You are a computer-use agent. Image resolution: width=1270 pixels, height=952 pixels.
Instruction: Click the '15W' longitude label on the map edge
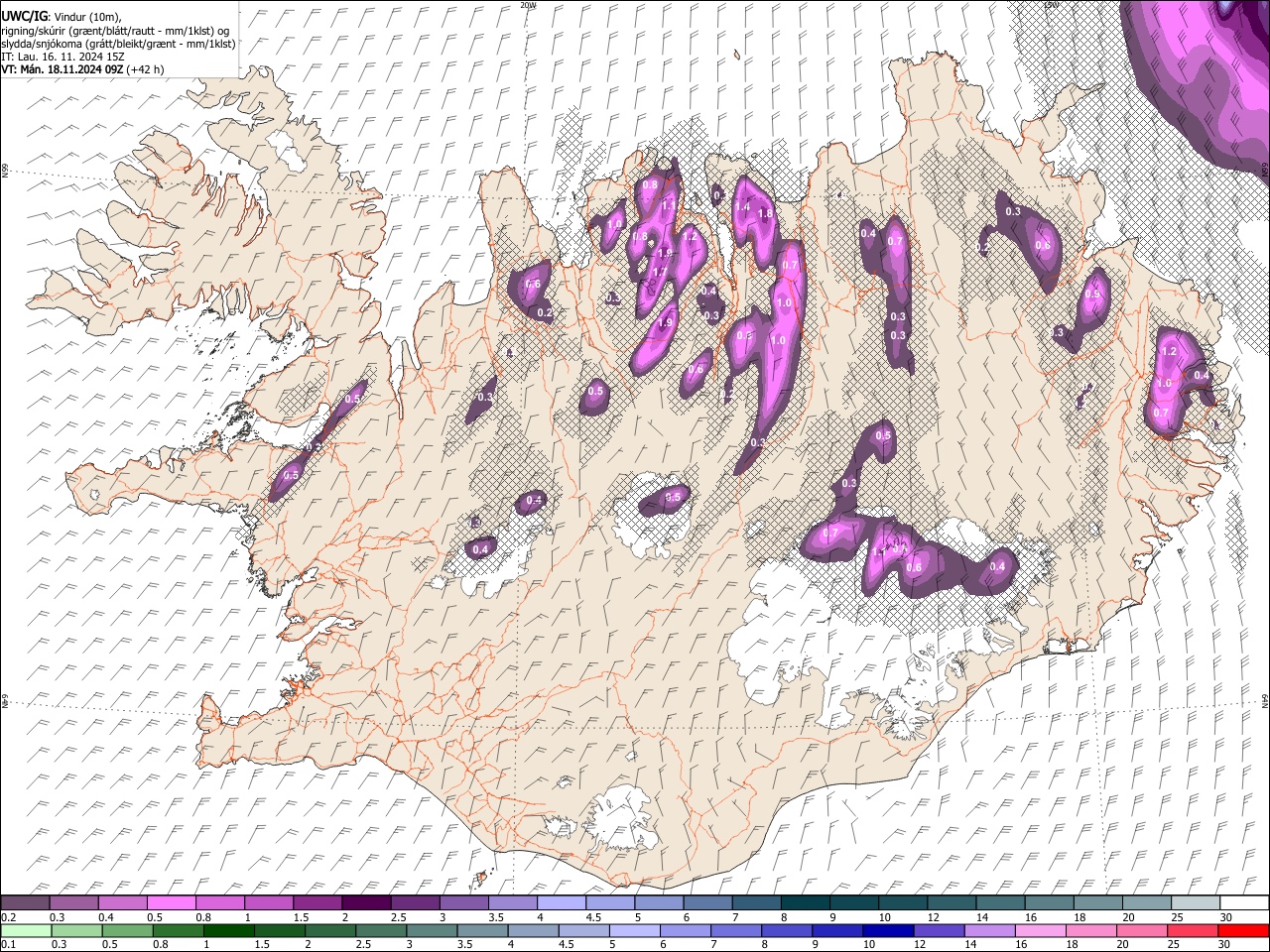click(x=1051, y=5)
